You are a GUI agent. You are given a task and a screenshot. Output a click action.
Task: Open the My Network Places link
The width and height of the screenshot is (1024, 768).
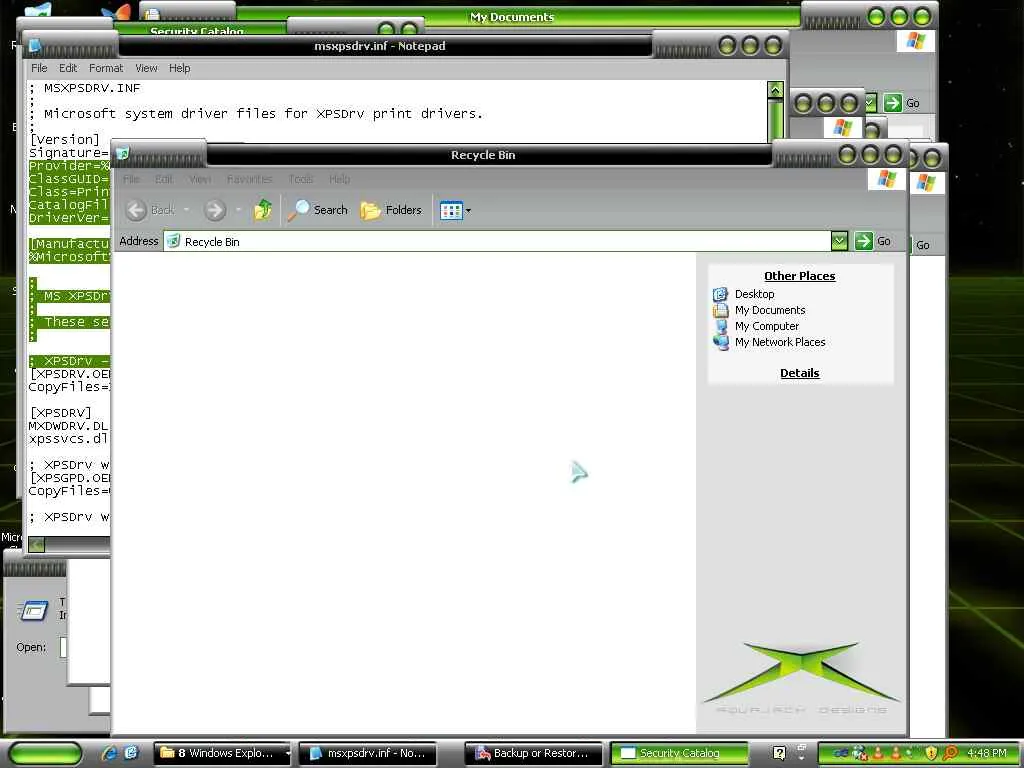(x=780, y=342)
